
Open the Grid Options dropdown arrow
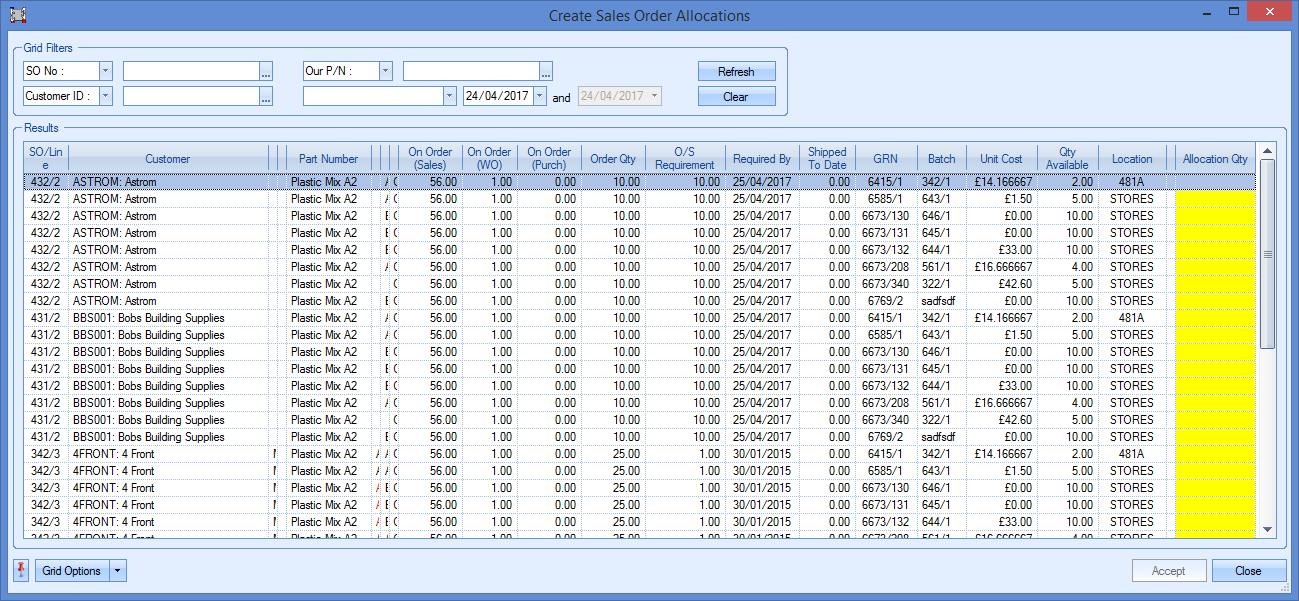119,571
